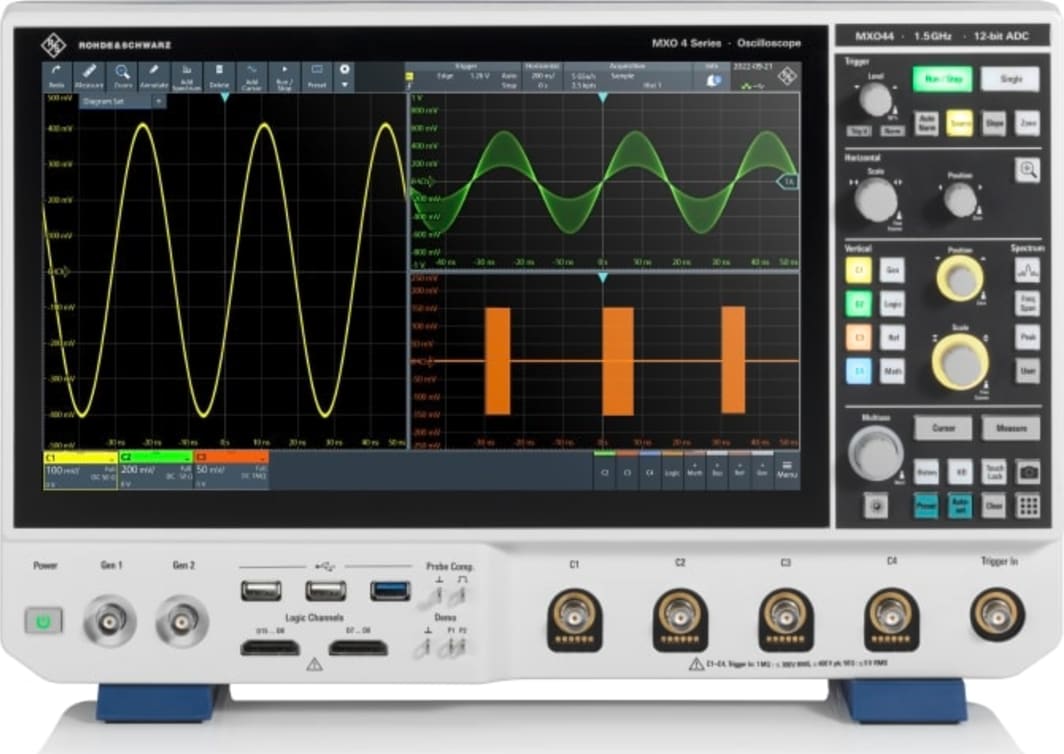
Task: Choose the Annotate pencil tool
Action: 154,76
